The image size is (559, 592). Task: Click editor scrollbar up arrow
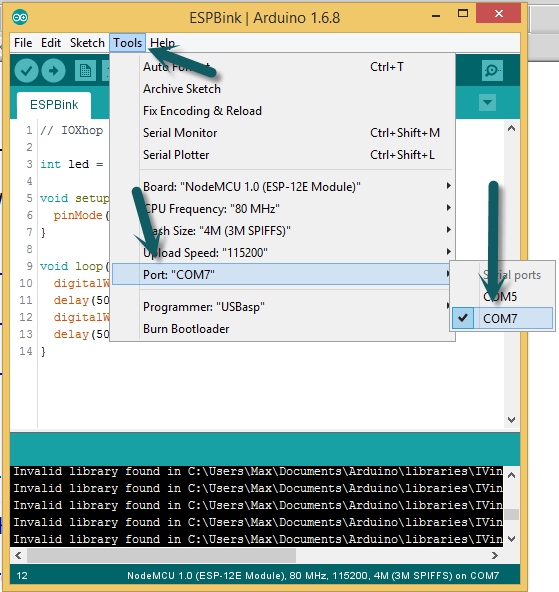click(511, 128)
